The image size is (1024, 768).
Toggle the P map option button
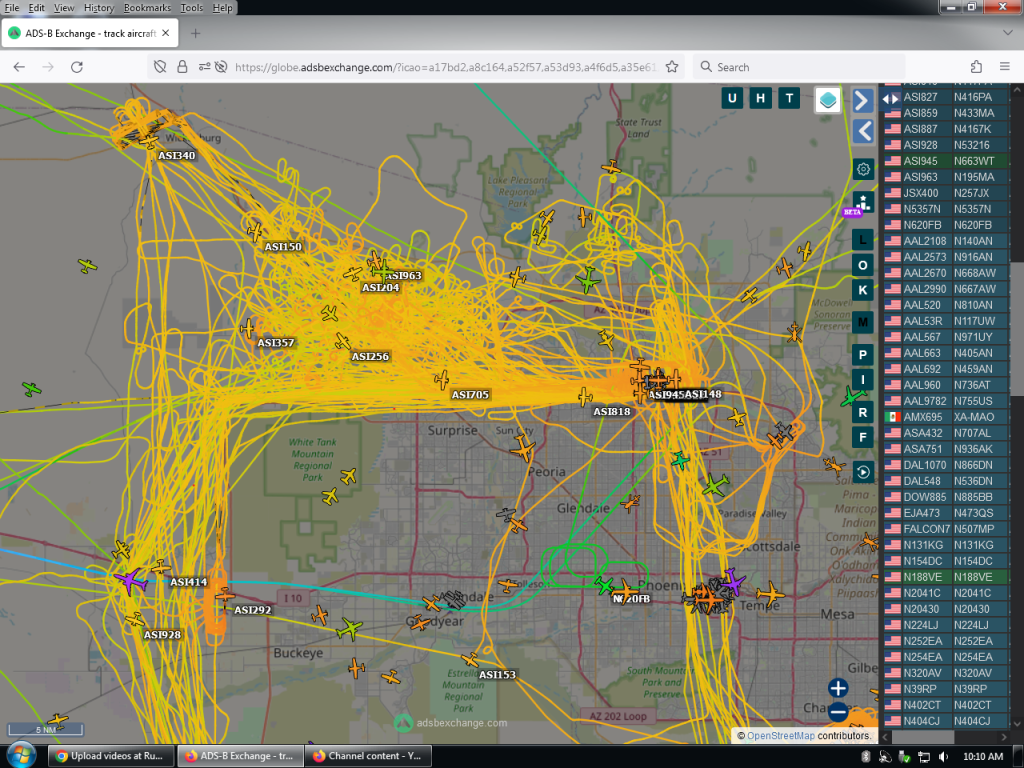coord(863,355)
